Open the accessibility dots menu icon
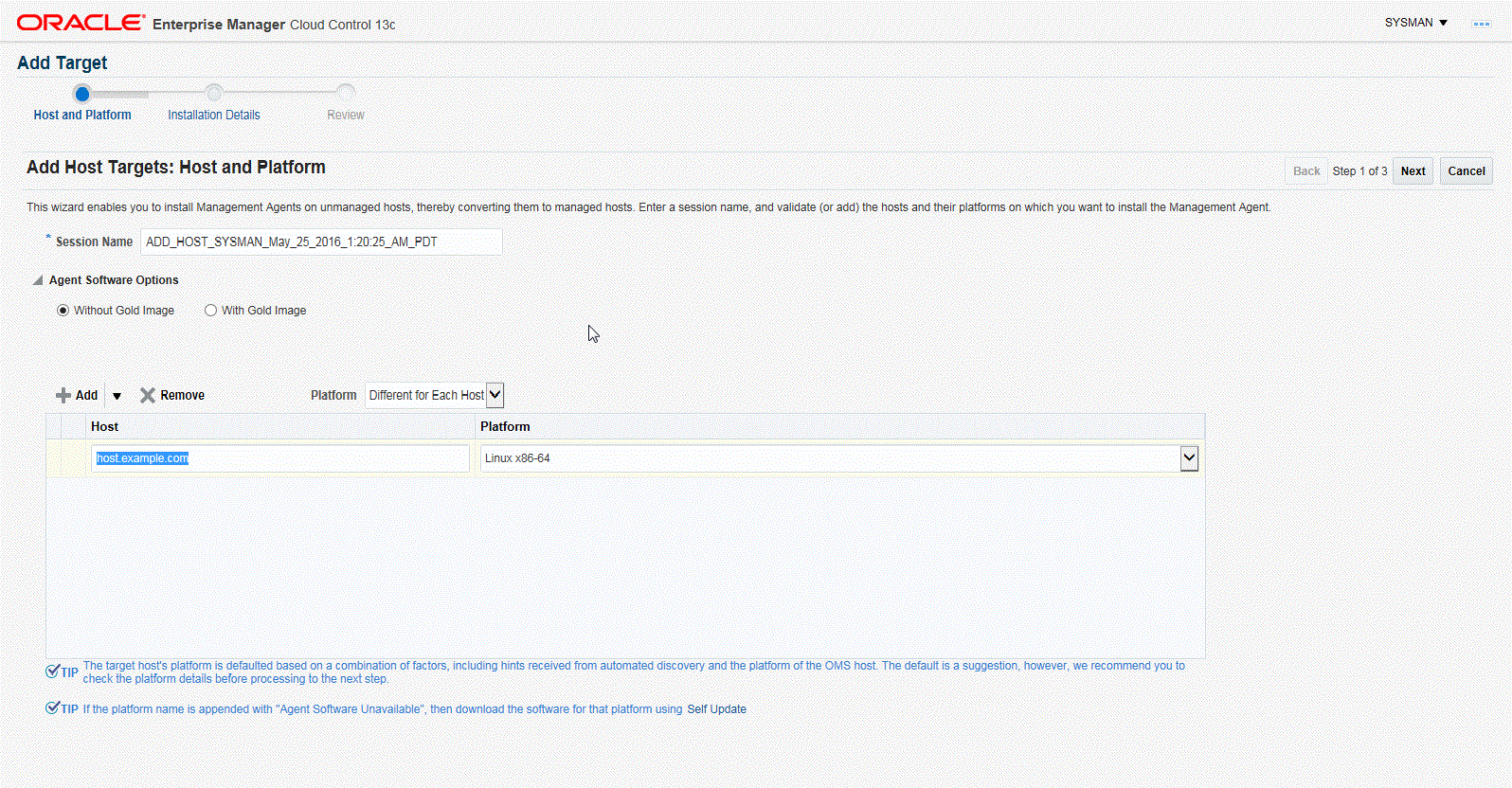The height and width of the screenshot is (788, 1512). coord(1482,24)
